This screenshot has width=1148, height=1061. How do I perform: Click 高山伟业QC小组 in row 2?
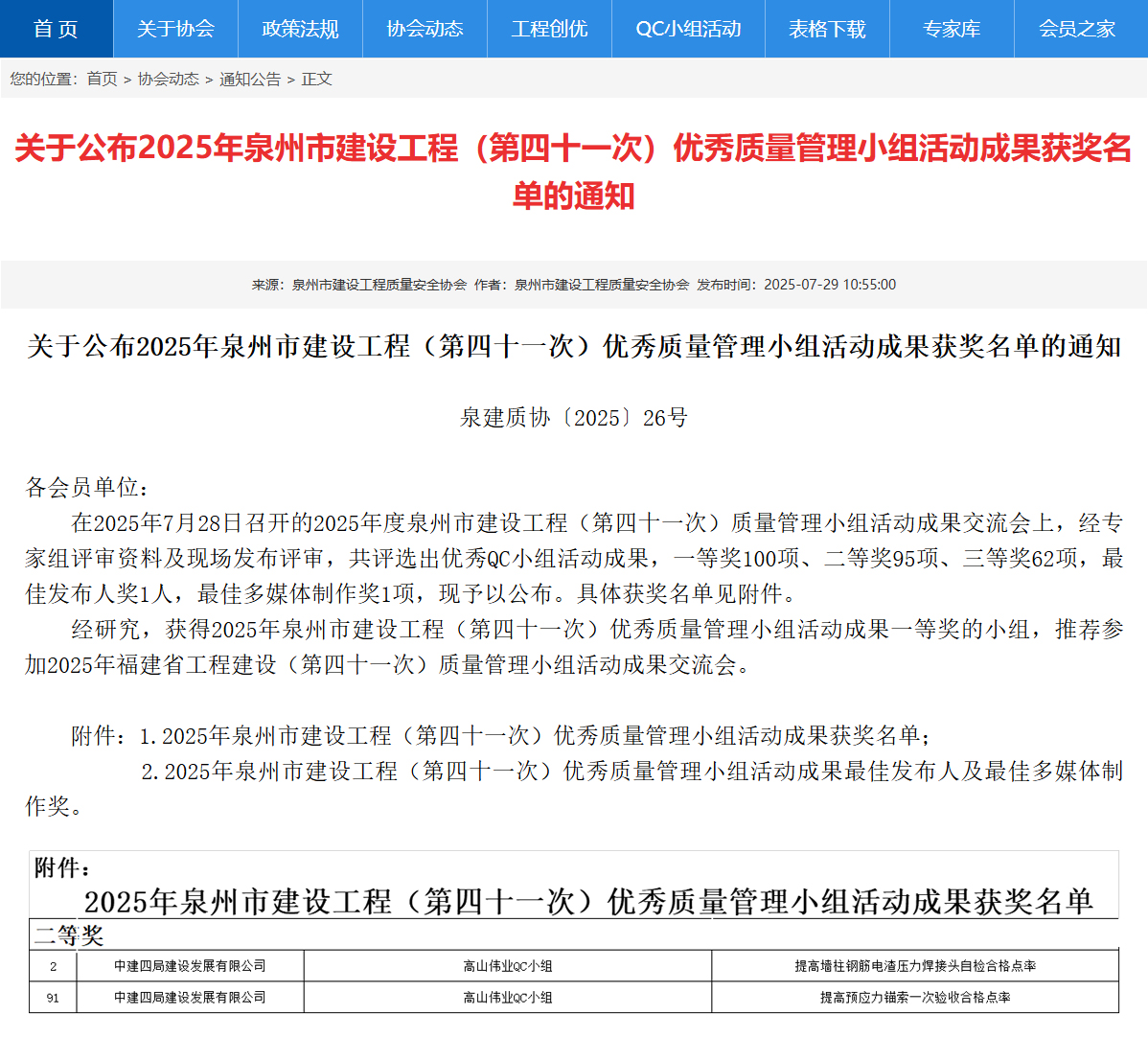point(508,966)
